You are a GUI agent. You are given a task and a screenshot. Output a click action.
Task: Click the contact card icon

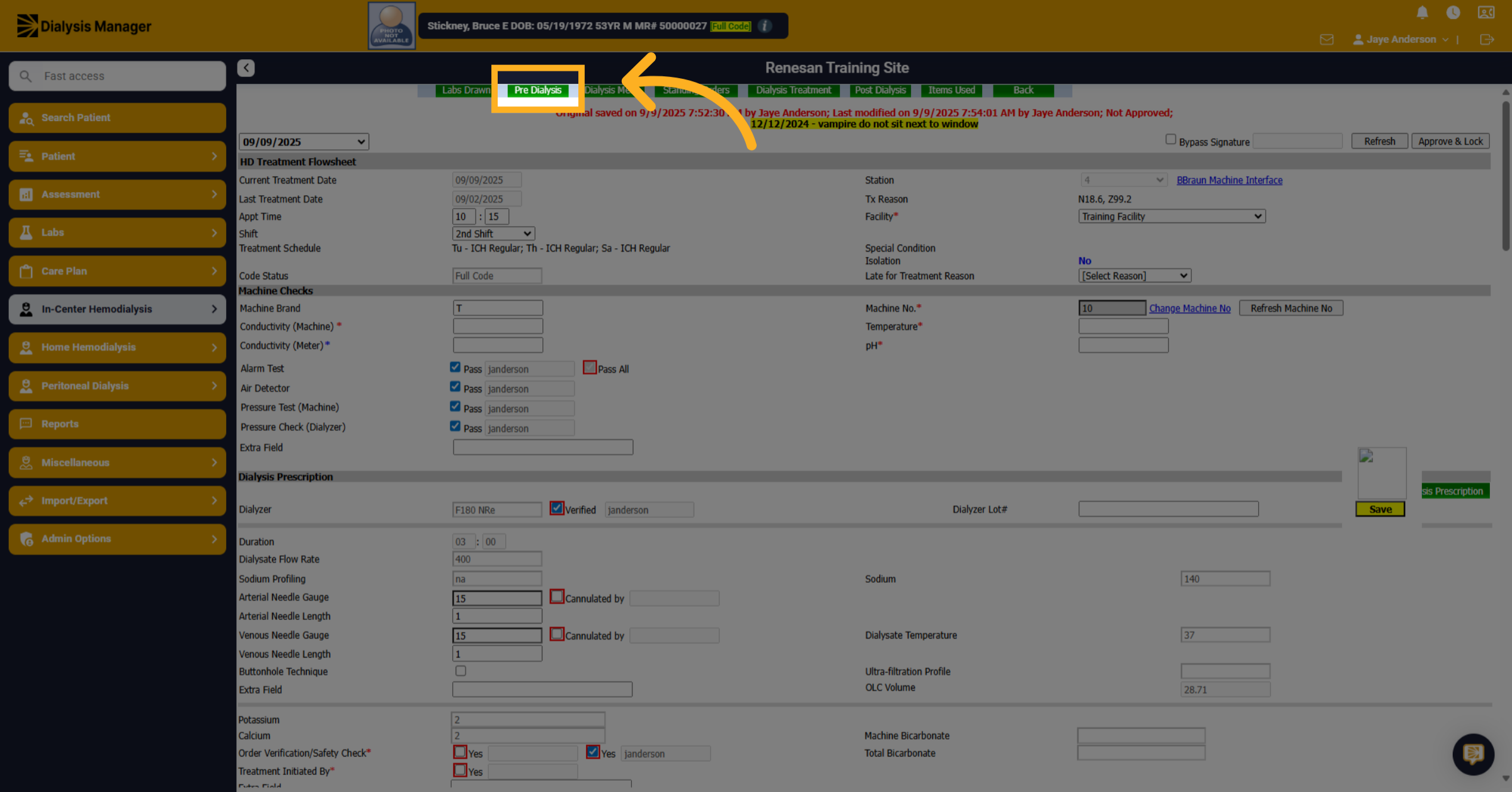1486,13
